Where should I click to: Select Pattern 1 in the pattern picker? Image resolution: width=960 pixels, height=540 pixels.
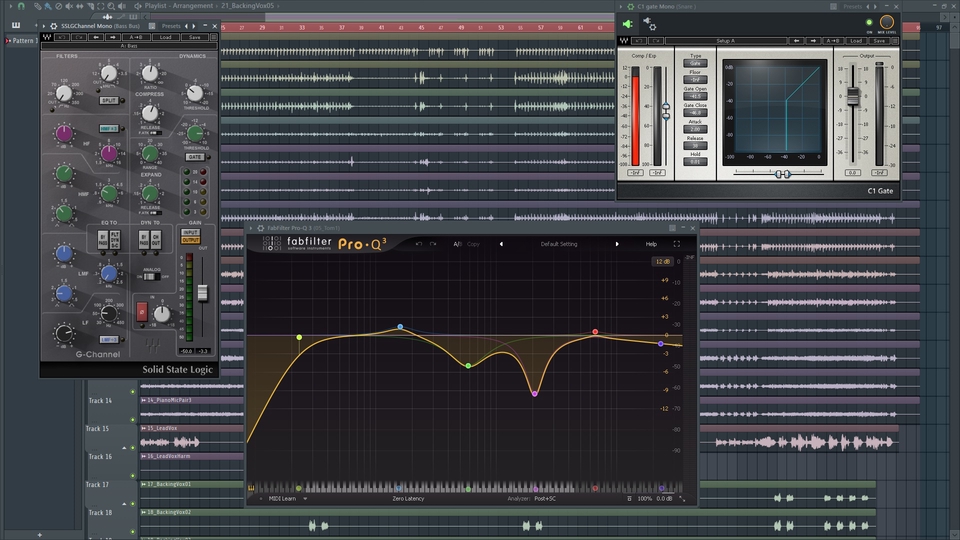point(23,40)
